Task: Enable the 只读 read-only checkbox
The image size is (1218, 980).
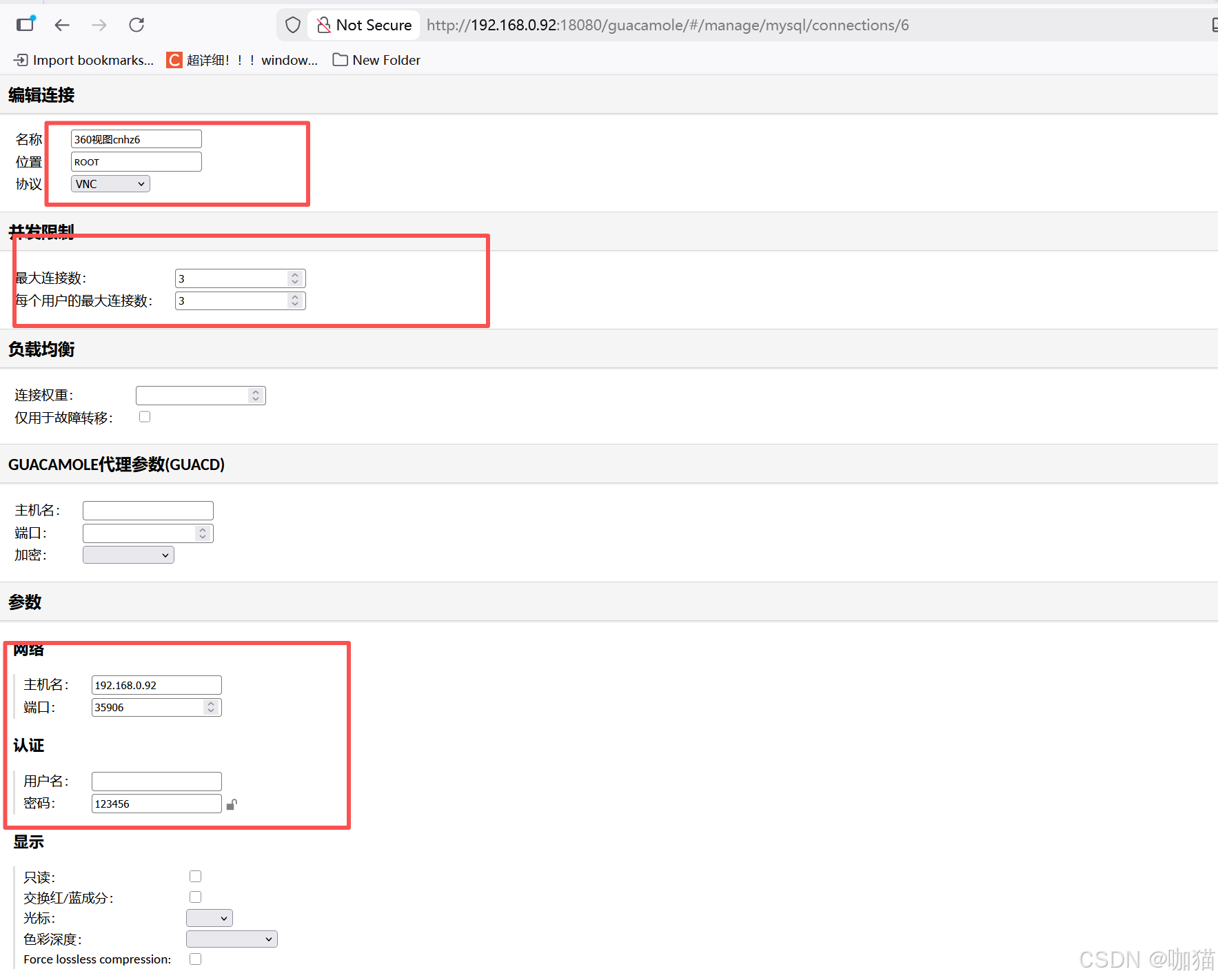Action: (x=196, y=877)
